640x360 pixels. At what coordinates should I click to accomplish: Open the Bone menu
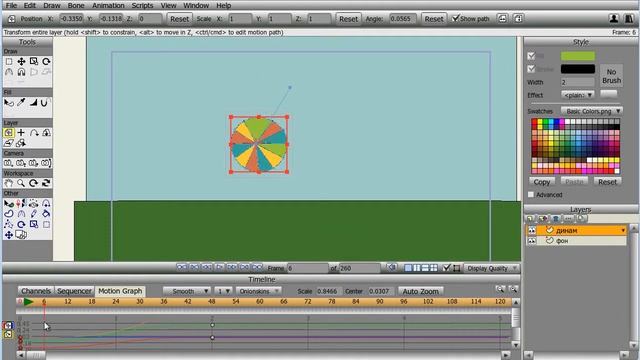point(76,6)
